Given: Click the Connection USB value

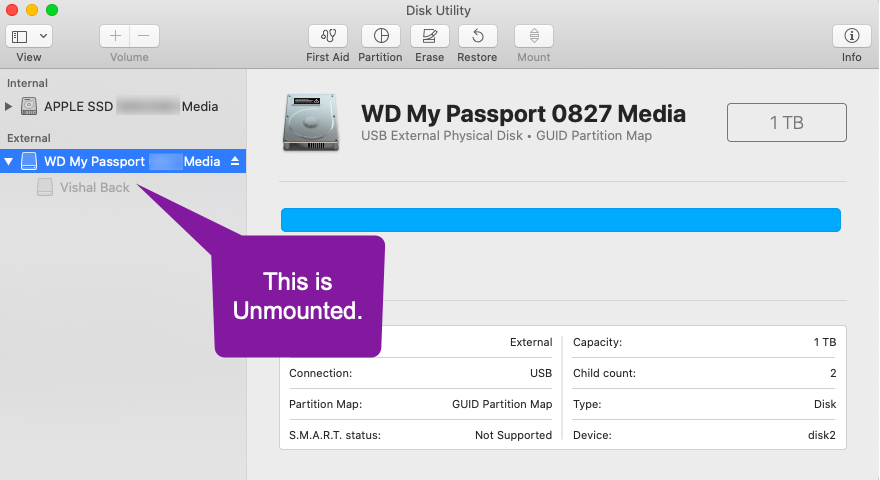Looking at the screenshot, I should [541, 373].
